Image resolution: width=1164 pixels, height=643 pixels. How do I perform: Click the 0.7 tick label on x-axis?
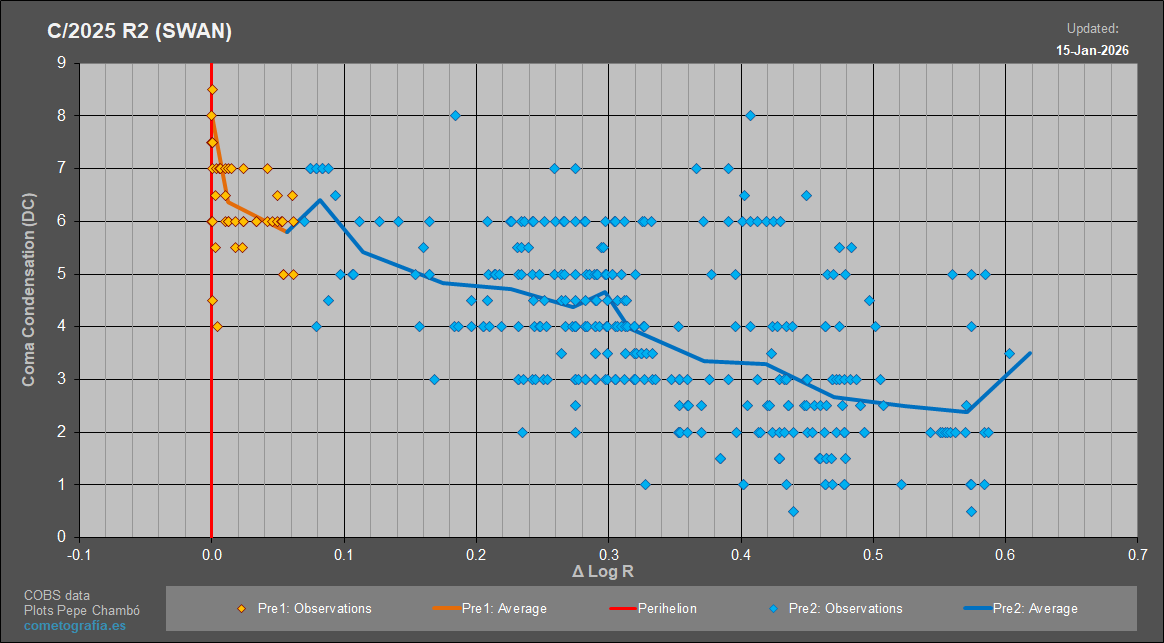click(x=1137, y=555)
